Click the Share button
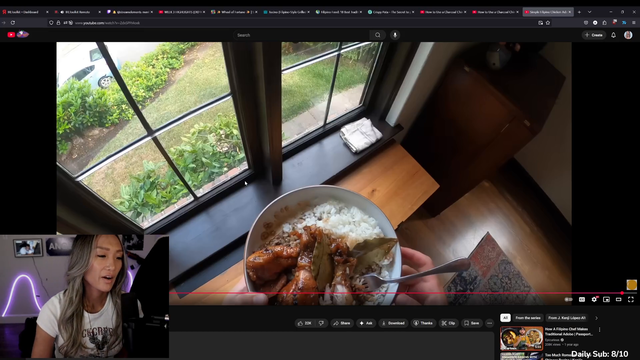 coord(342,323)
